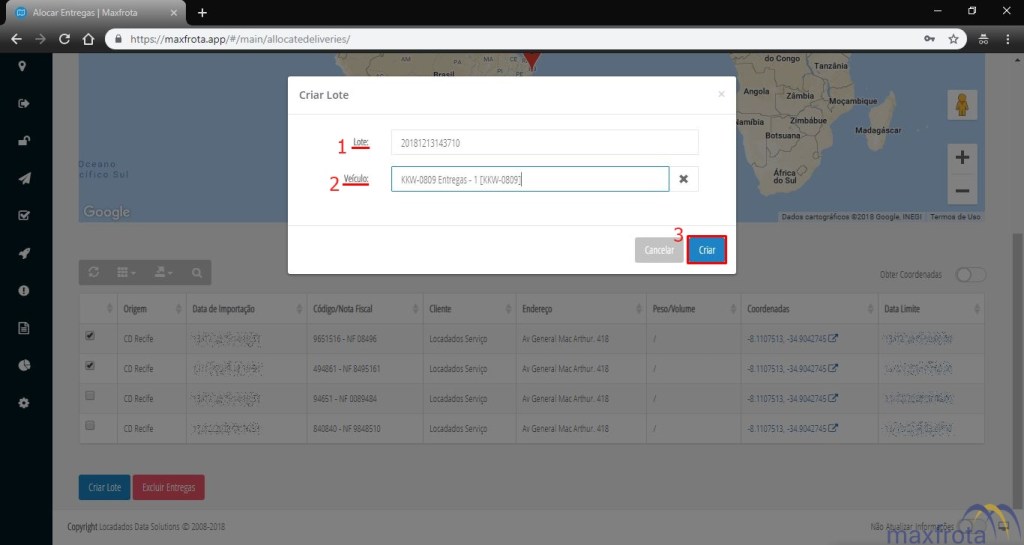Check the 94651 - NF 0089484 row
This screenshot has height=545, width=1024.
pos(90,397)
